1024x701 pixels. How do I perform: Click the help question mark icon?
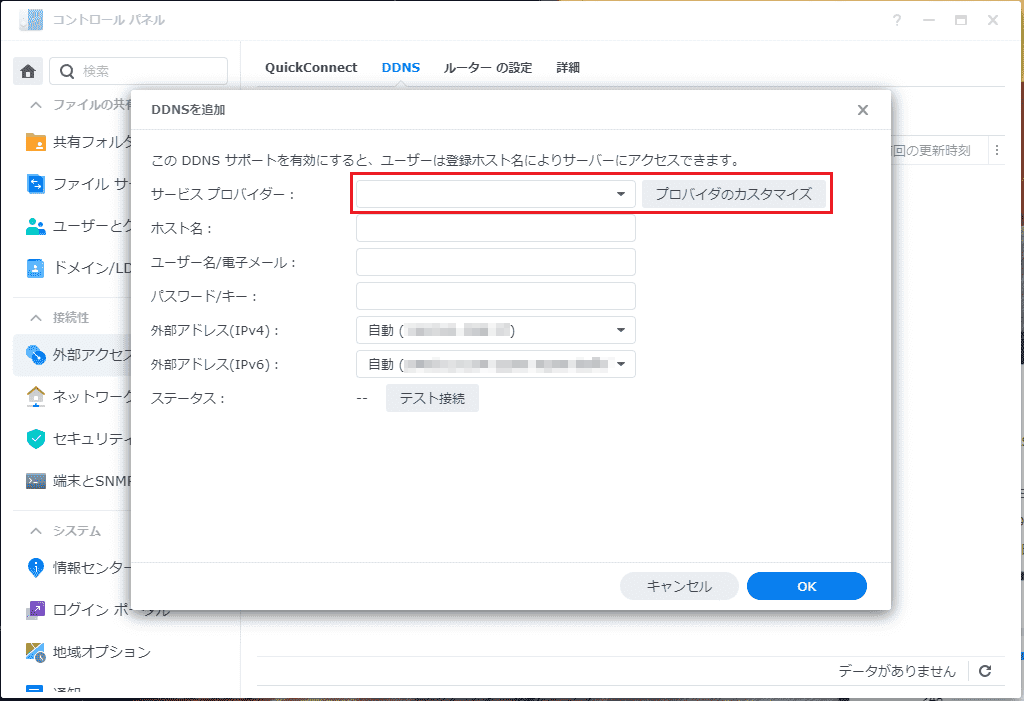click(x=897, y=20)
